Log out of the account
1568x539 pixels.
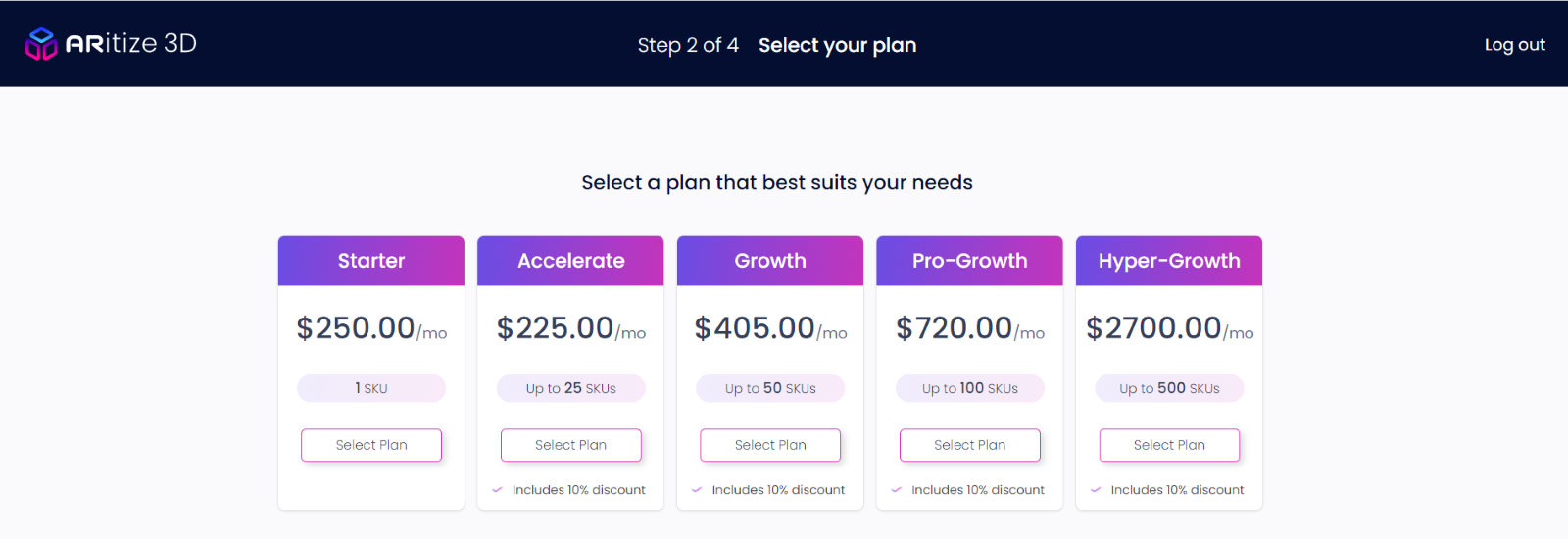[x=1515, y=45]
